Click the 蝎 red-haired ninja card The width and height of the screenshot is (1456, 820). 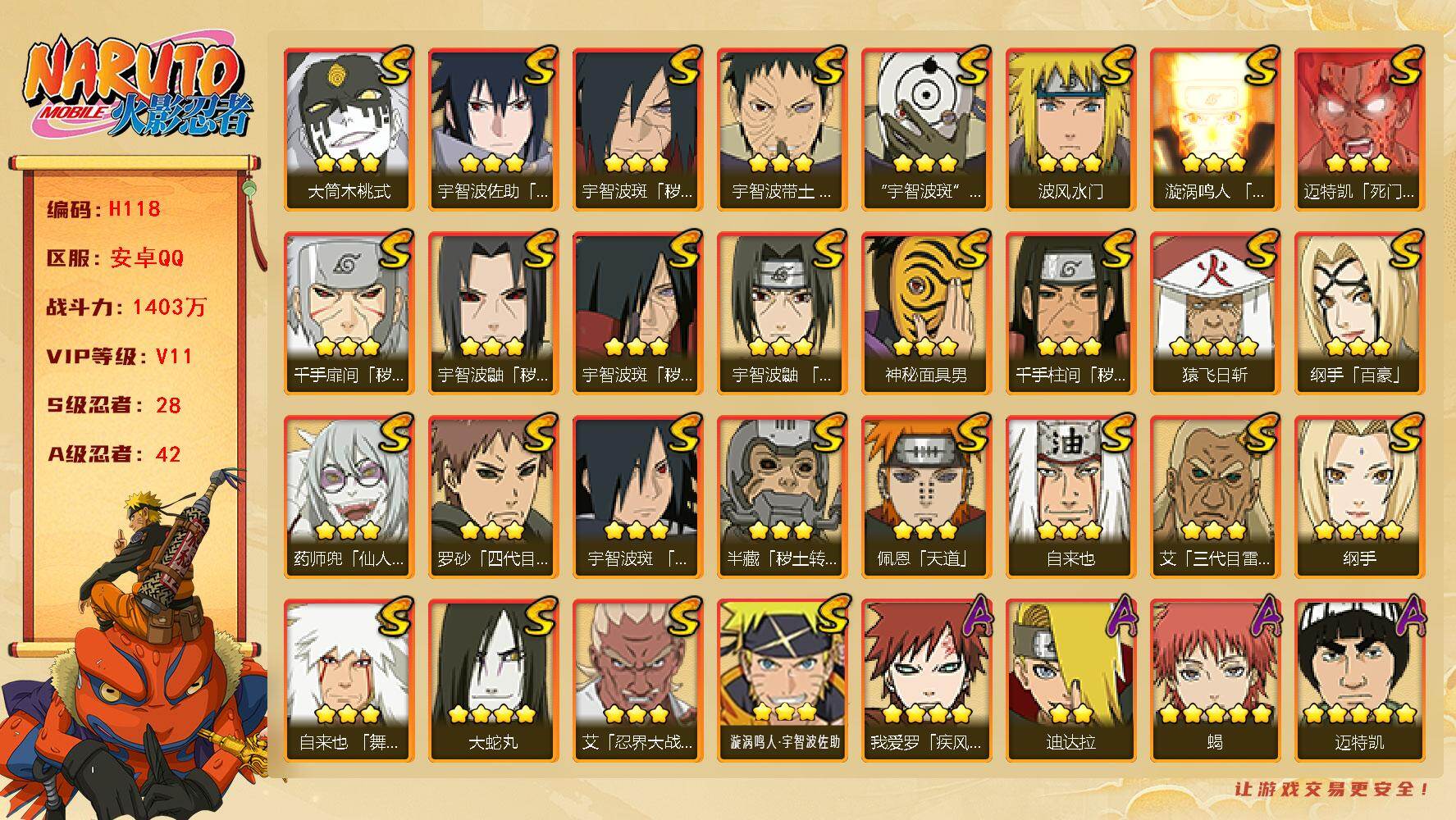click(1215, 680)
